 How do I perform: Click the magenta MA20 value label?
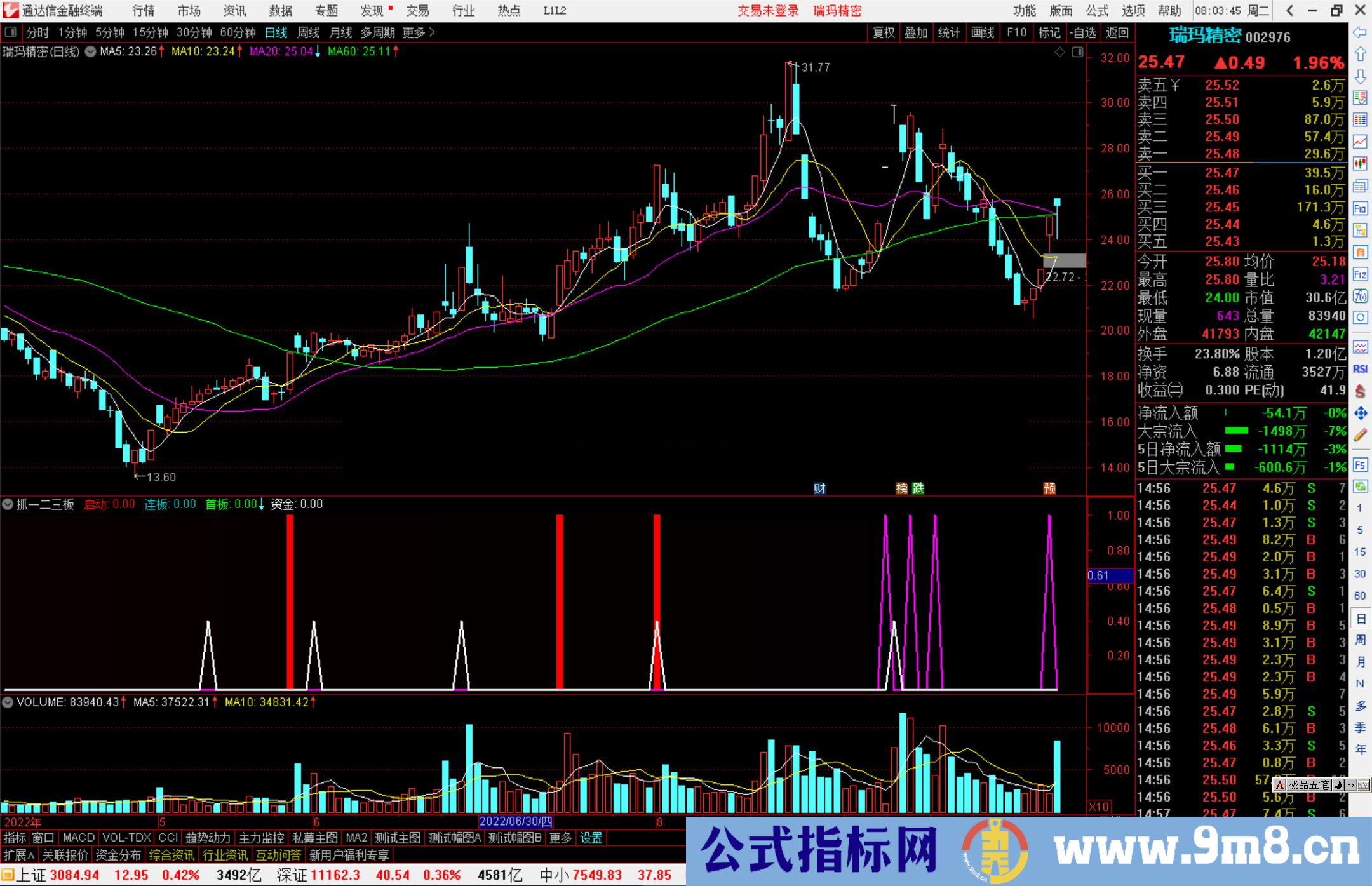(x=281, y=51)
